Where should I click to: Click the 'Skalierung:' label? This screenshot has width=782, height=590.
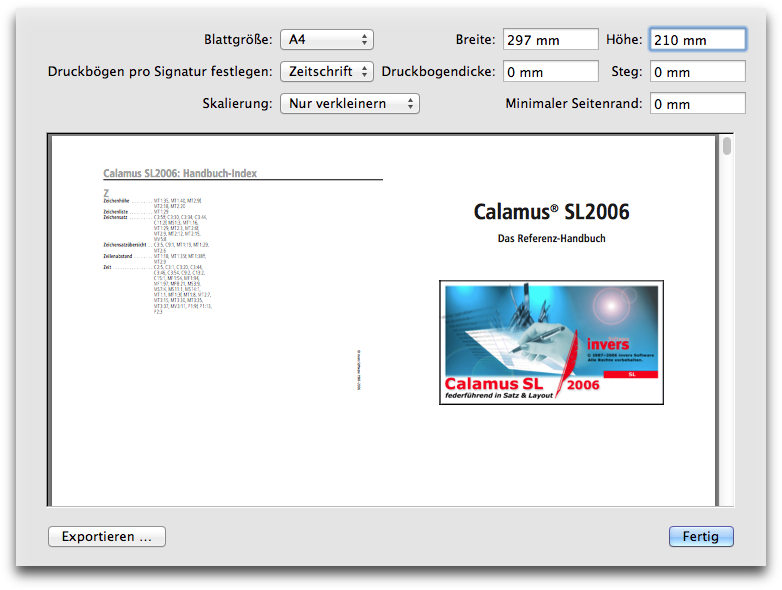click(237, 103)
